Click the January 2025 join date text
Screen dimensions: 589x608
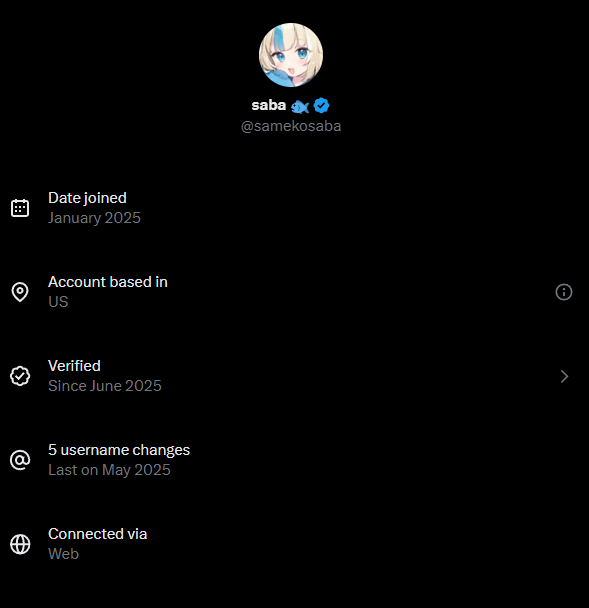tap(94, 218)
